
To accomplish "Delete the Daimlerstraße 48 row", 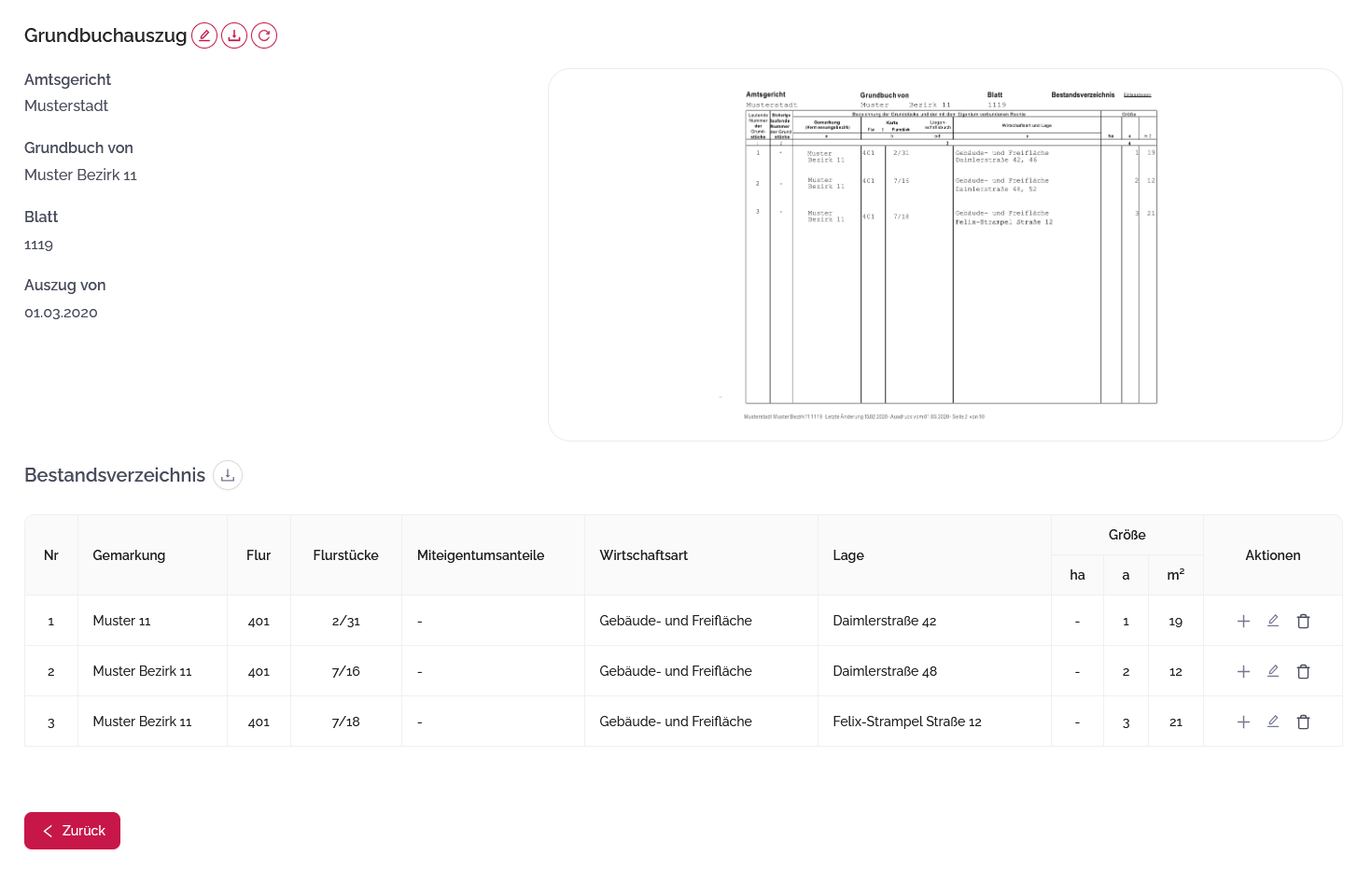I will tap(1304, 671).
